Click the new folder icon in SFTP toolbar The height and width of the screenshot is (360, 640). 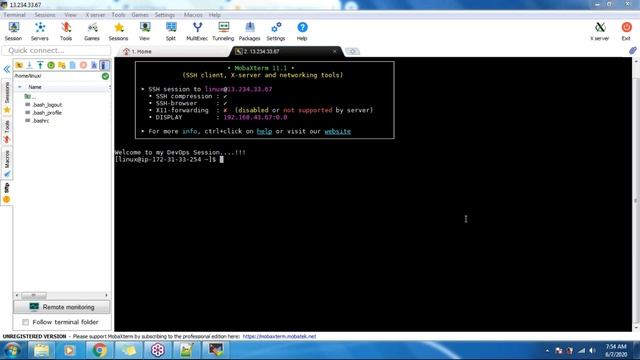[62, 65]
